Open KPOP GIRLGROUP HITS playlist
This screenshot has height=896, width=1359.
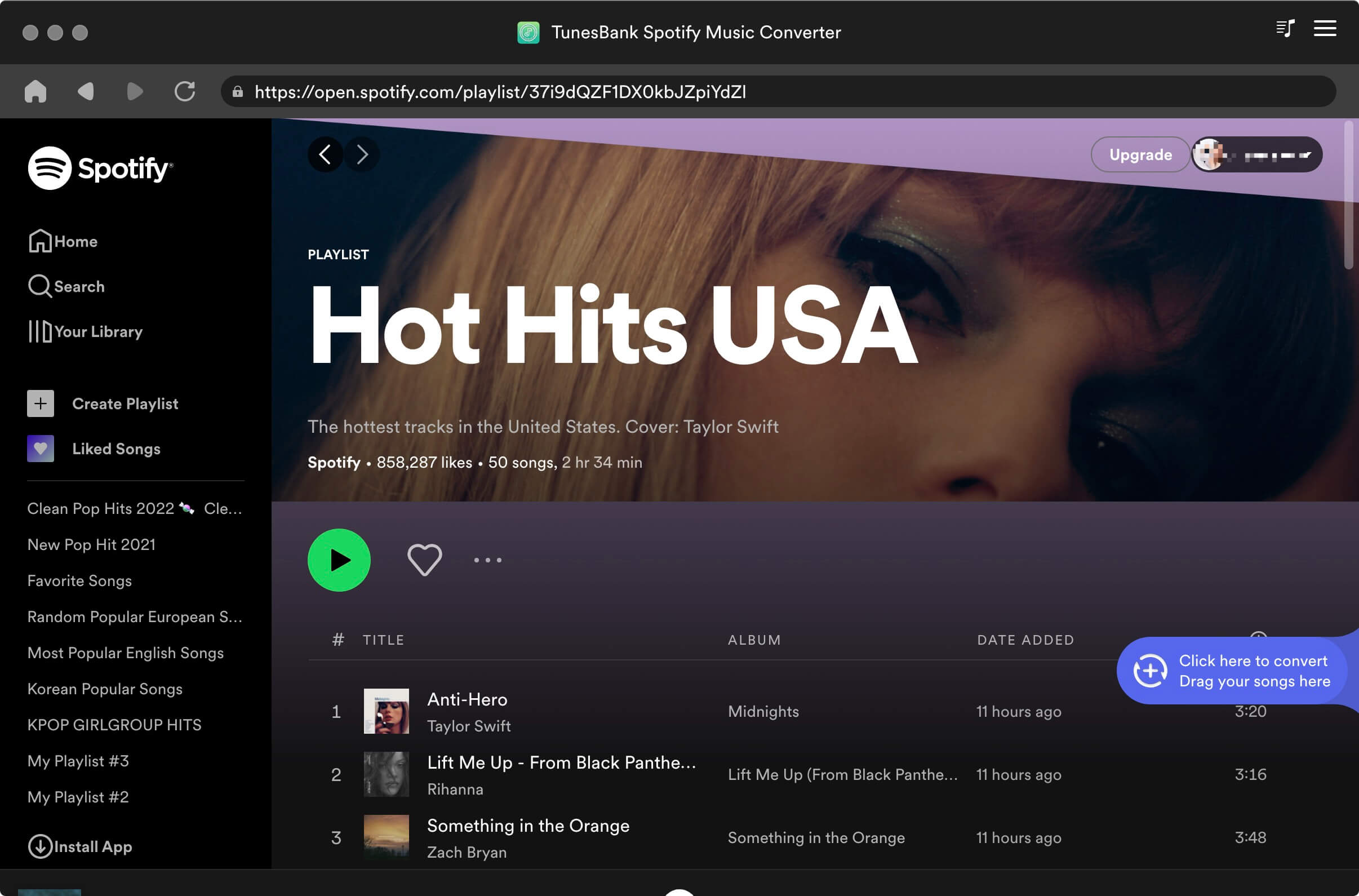coord(114,725)
